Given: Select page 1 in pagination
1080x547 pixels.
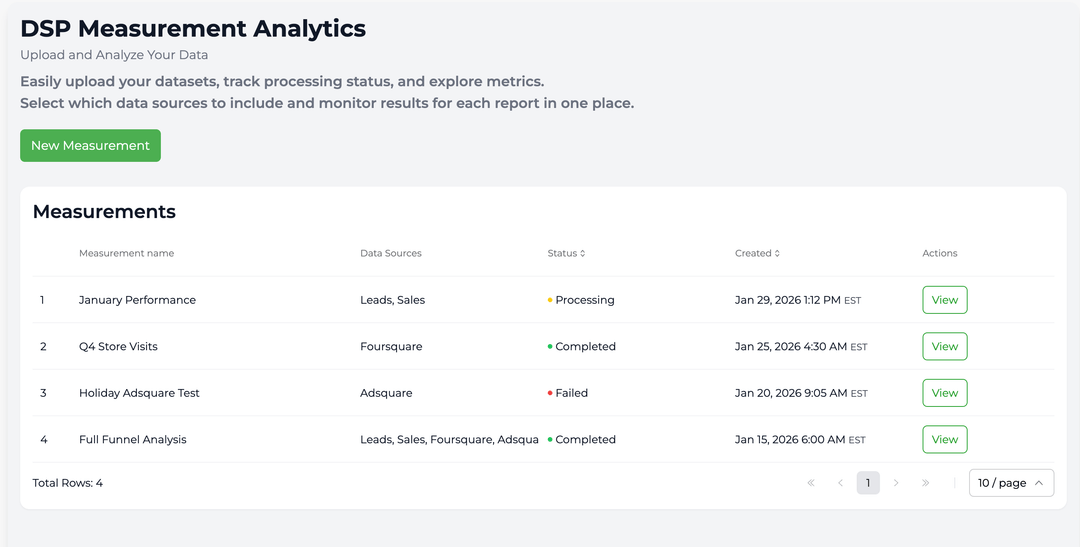Looking at the screenshot, I should coord(868,483).
